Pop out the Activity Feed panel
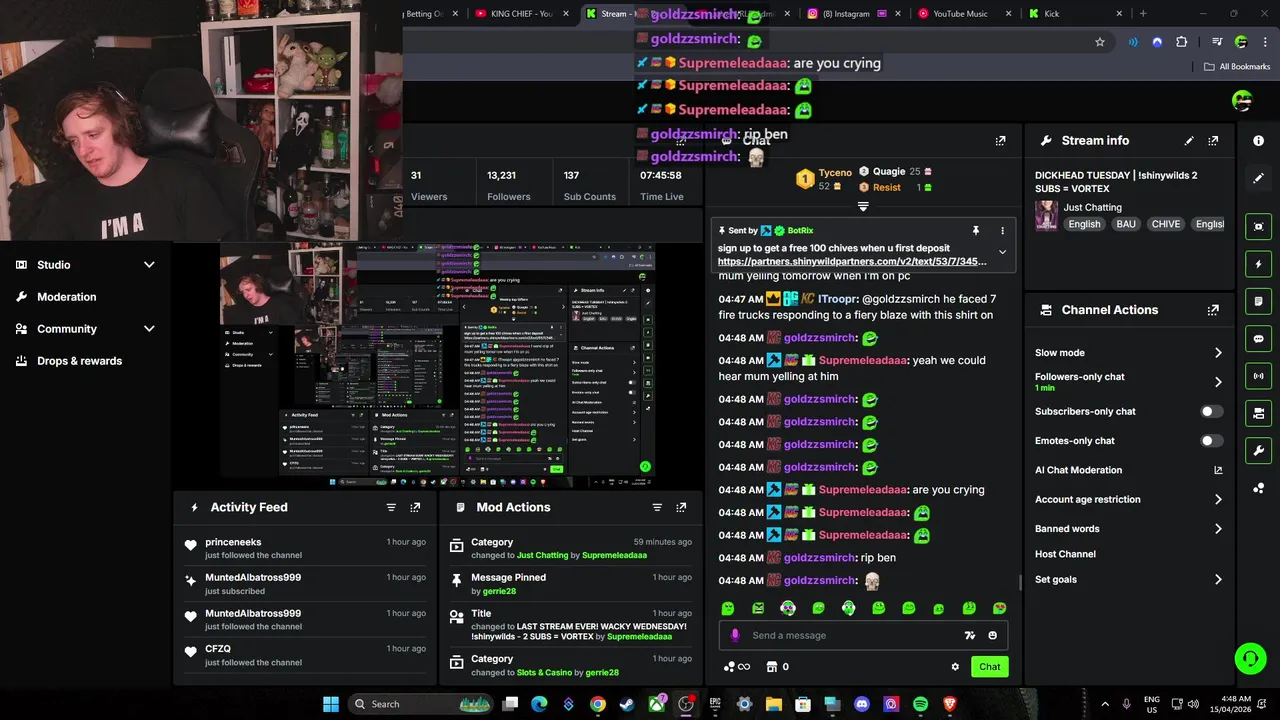 [x=415, y=507]
